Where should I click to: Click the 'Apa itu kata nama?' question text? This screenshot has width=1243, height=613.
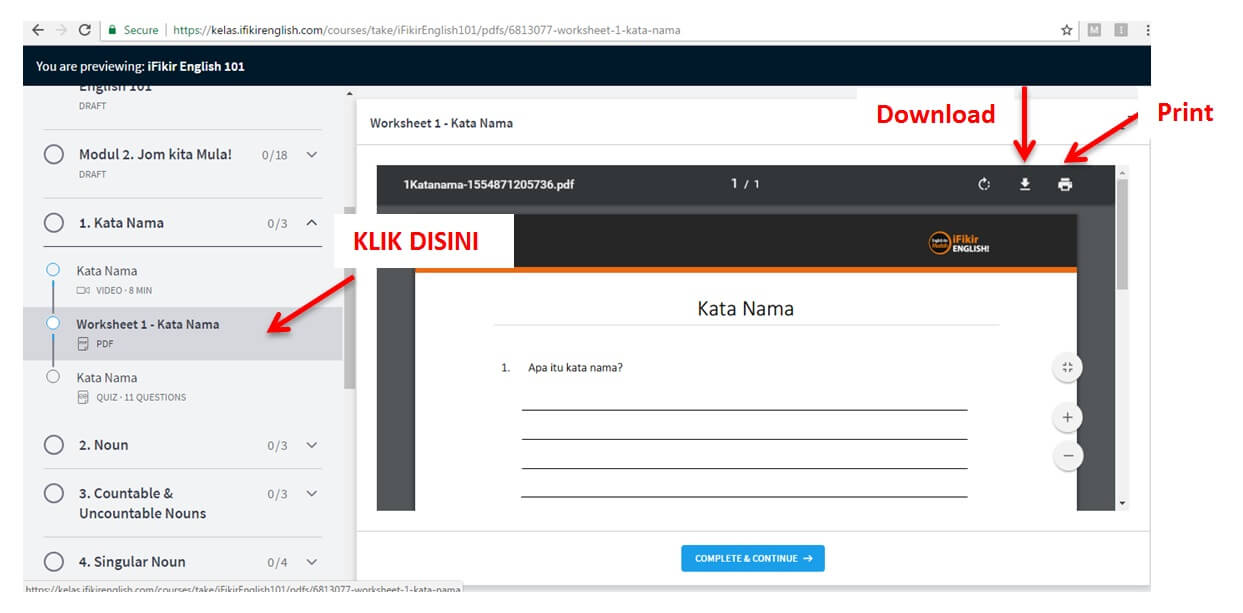[x=575, y=367]
